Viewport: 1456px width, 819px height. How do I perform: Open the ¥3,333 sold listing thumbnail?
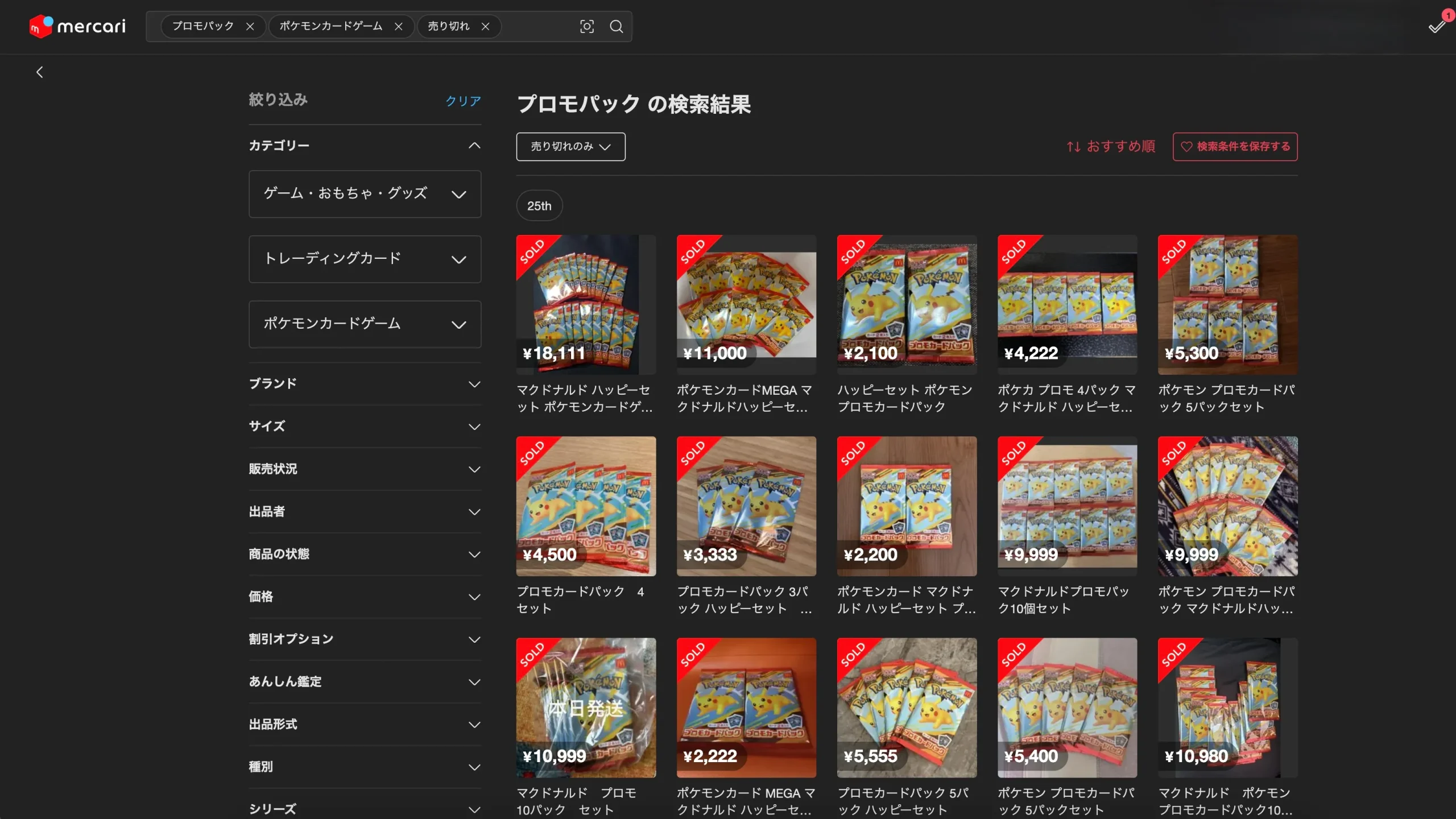pos(746,506)
